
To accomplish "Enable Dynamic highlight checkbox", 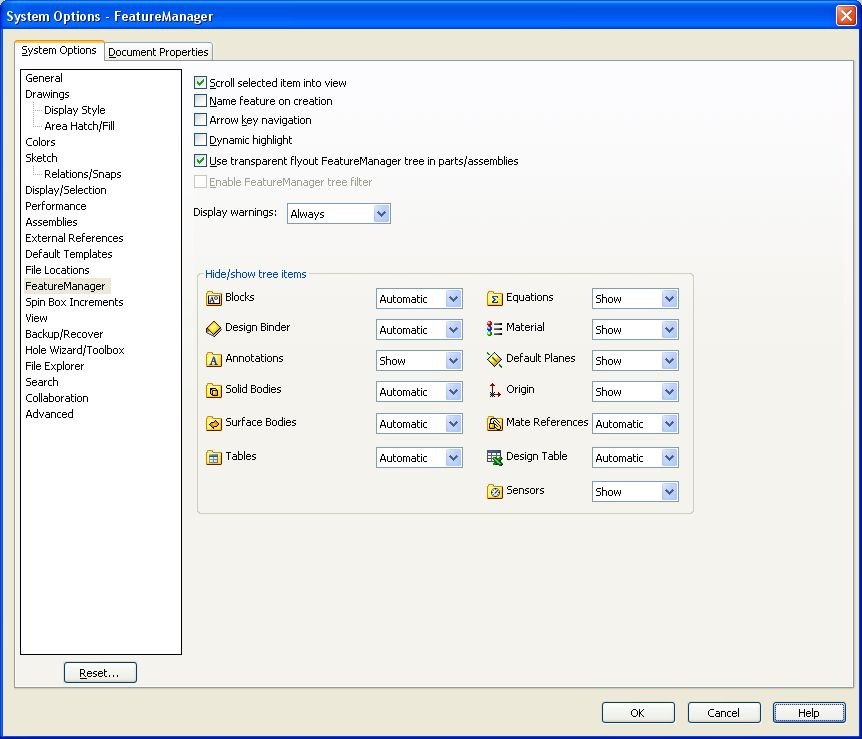I will pos(200,140).
